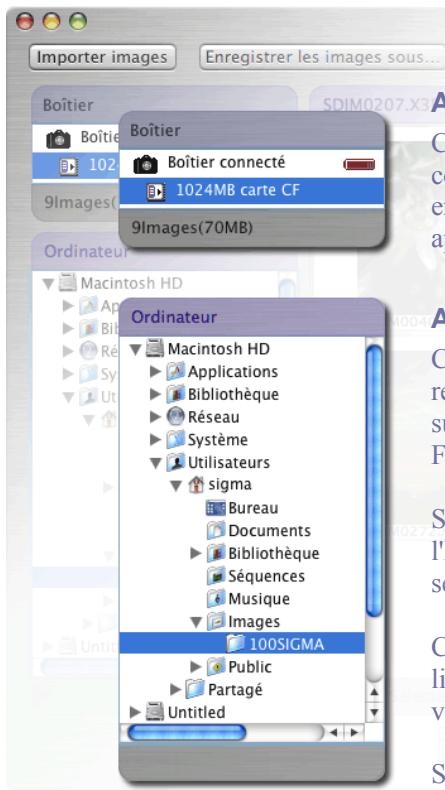Select Boîtier connecté camera icon

coord(146,164)
